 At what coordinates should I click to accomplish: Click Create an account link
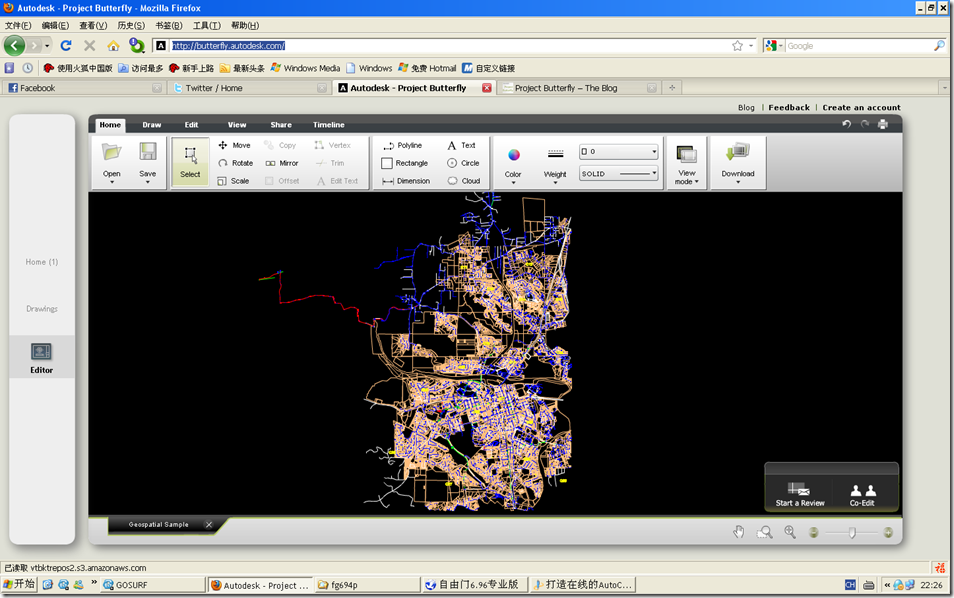(861, 108)
